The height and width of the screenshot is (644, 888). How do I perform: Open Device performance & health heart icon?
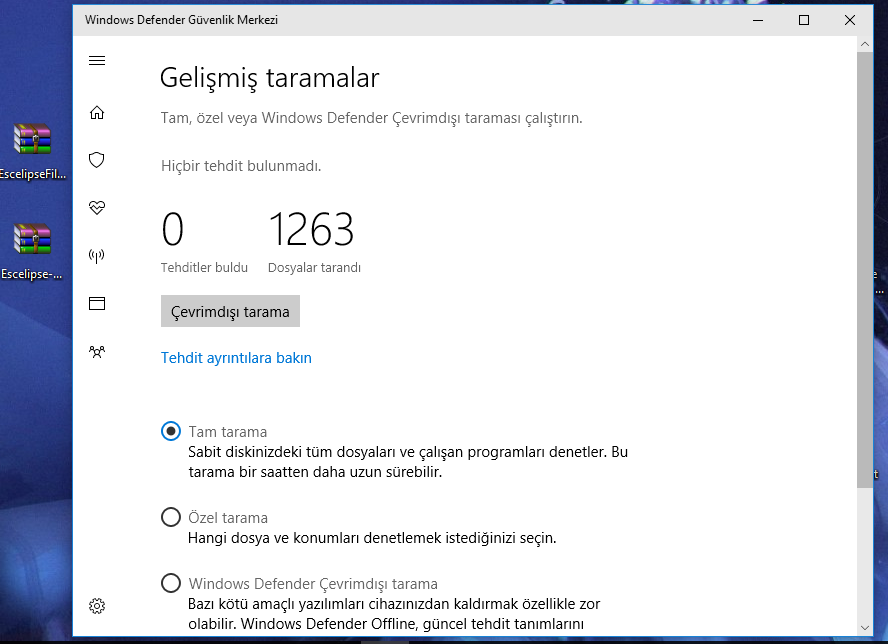(97, 207)
